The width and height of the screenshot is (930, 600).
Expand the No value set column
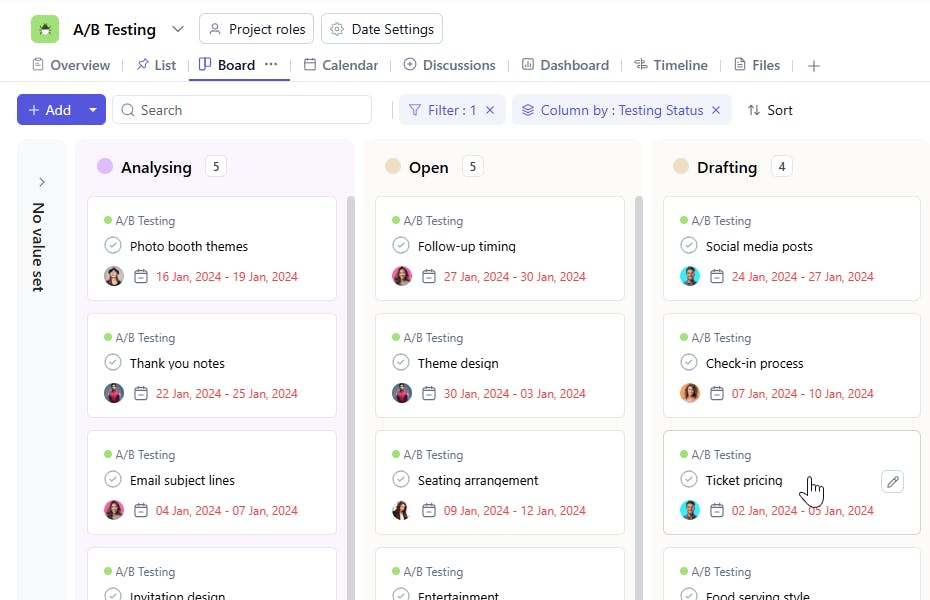pos(42,182)
